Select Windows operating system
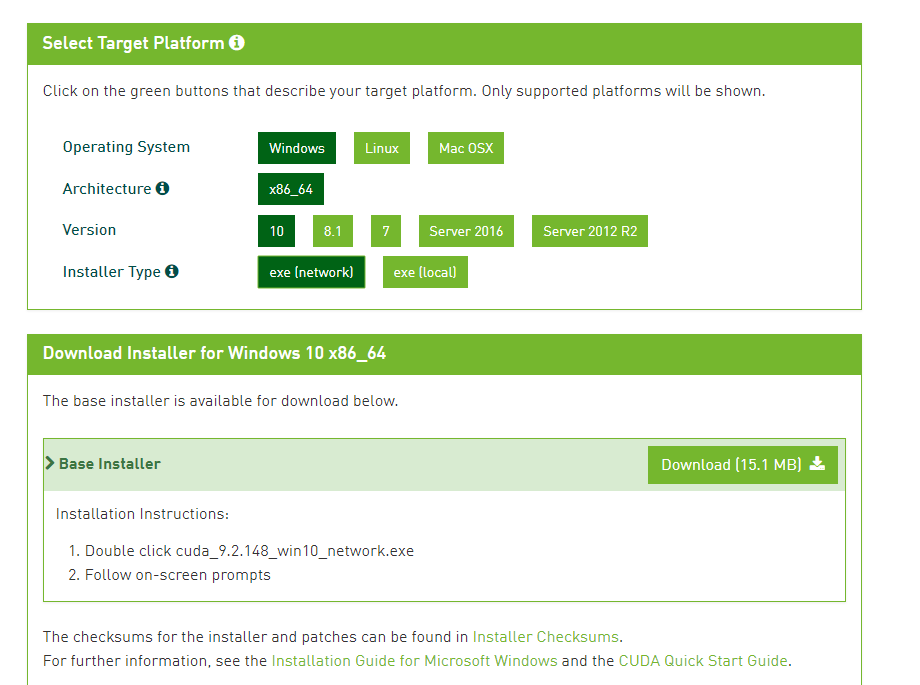 coord(297,148)
